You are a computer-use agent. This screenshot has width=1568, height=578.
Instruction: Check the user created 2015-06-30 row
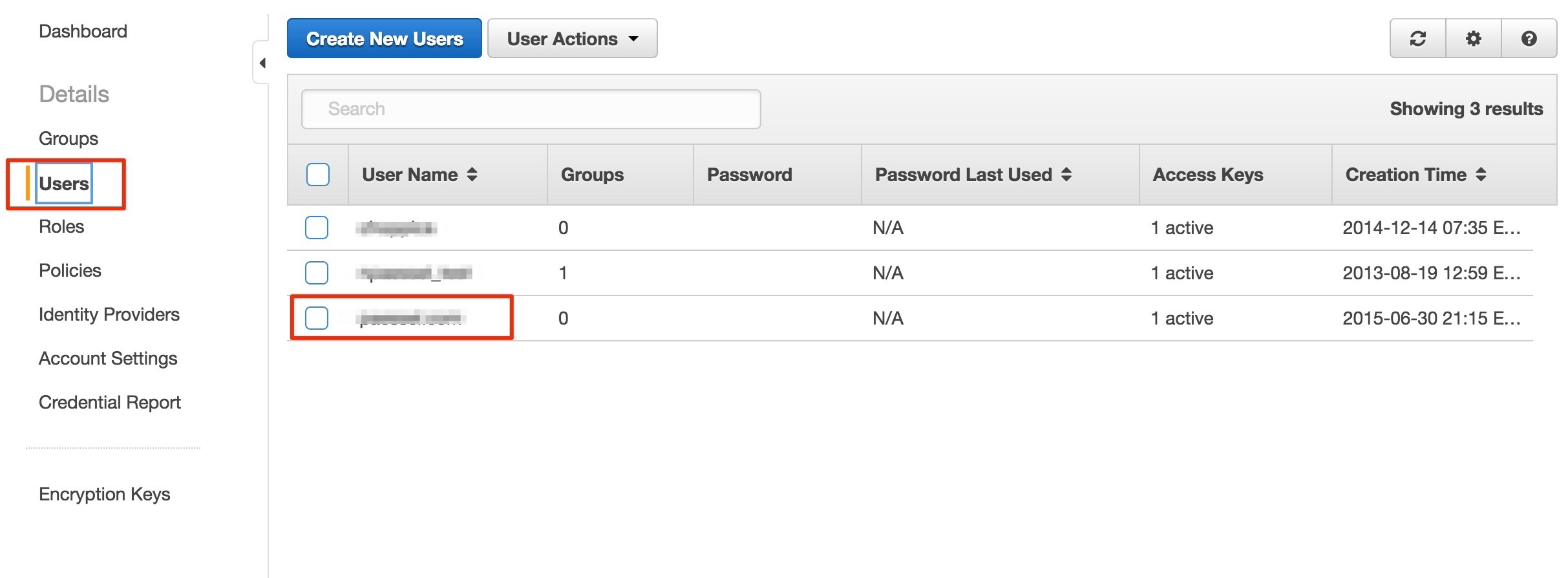click(317, 318)
